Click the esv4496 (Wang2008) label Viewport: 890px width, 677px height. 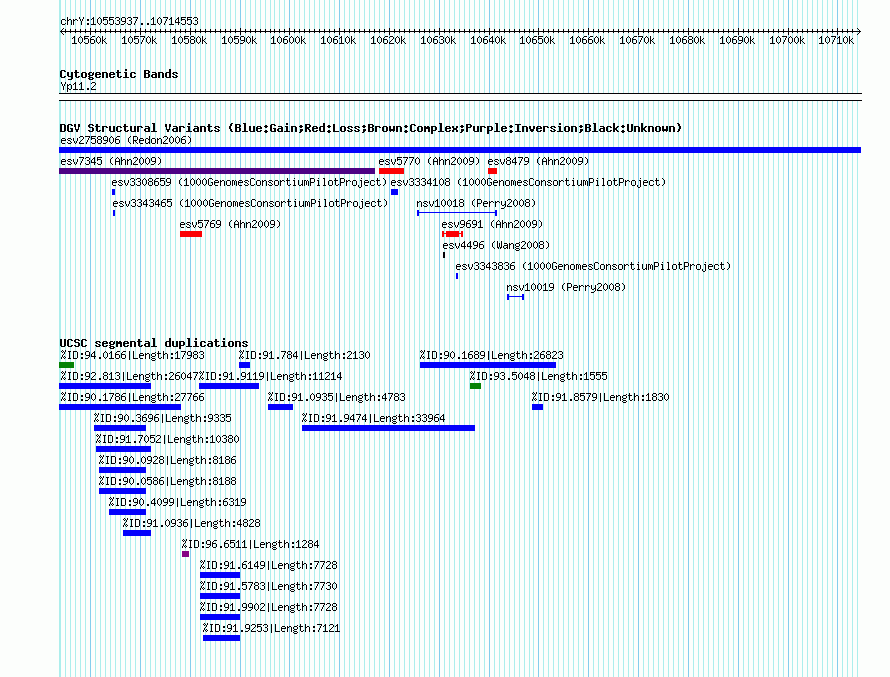pyautogui.click(x=496, y=245)
